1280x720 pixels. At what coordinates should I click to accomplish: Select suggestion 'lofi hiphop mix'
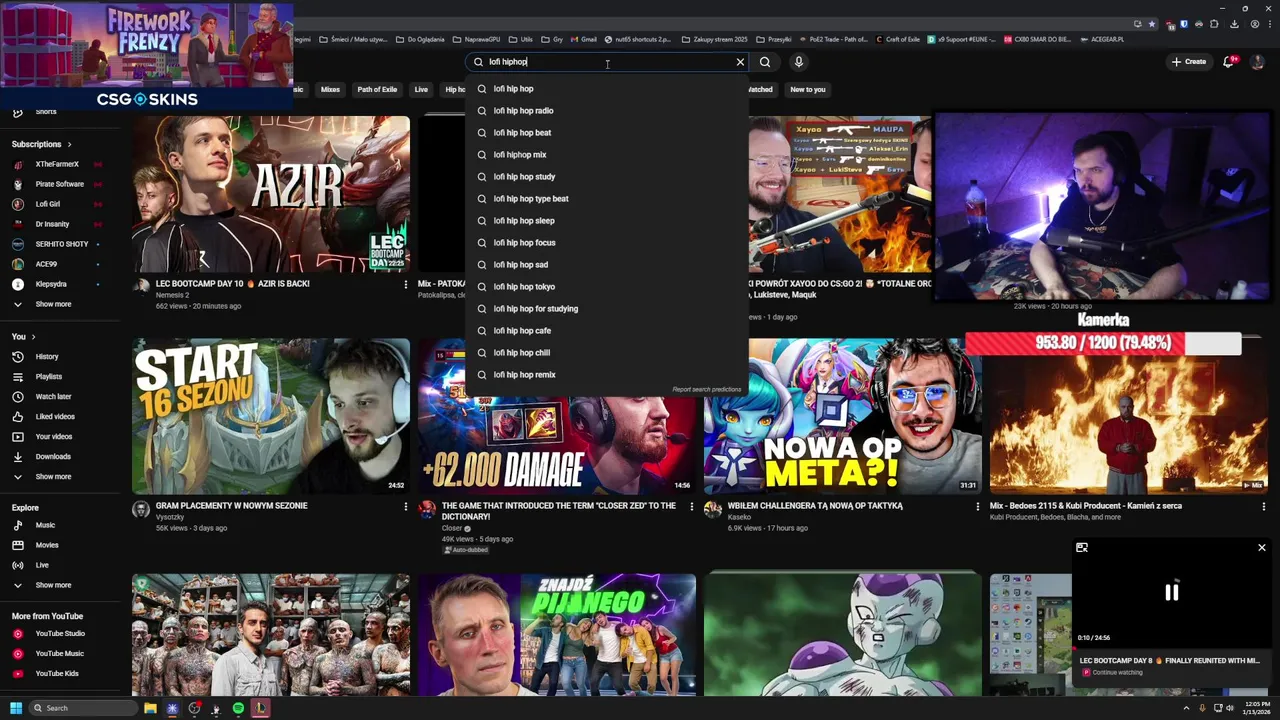pyautogui.click(x=607, y=155)
